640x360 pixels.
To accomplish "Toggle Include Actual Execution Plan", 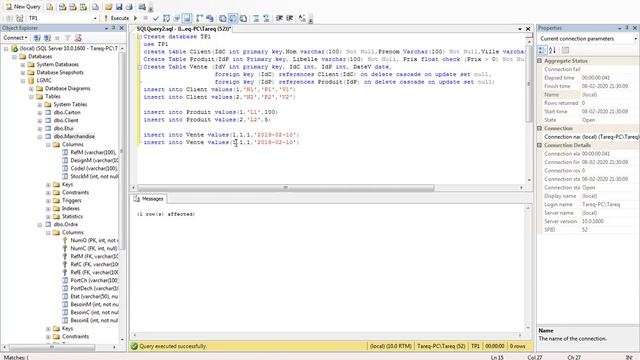I will click(x=199, y=18).
